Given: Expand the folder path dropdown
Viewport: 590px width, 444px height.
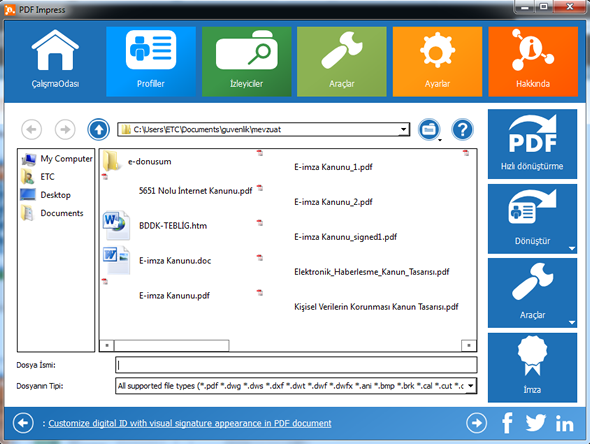Looking at the screenshot, I should [403, 129].
